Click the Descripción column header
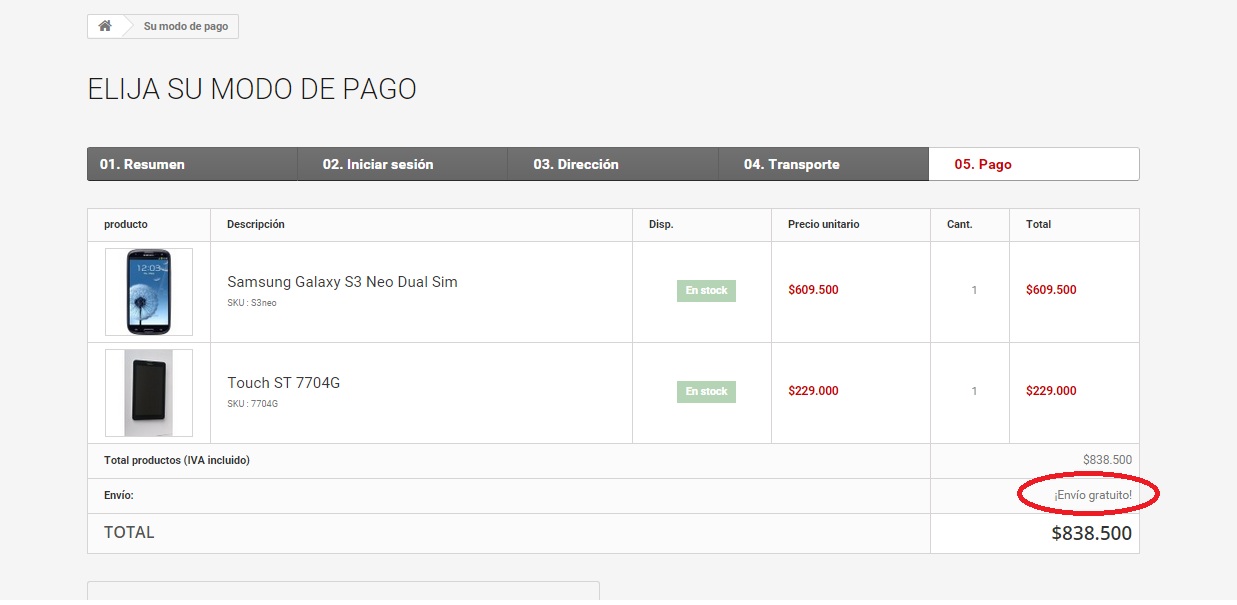Image resolution: width=1237 pixels, height=605 pixels. (256, 224)
